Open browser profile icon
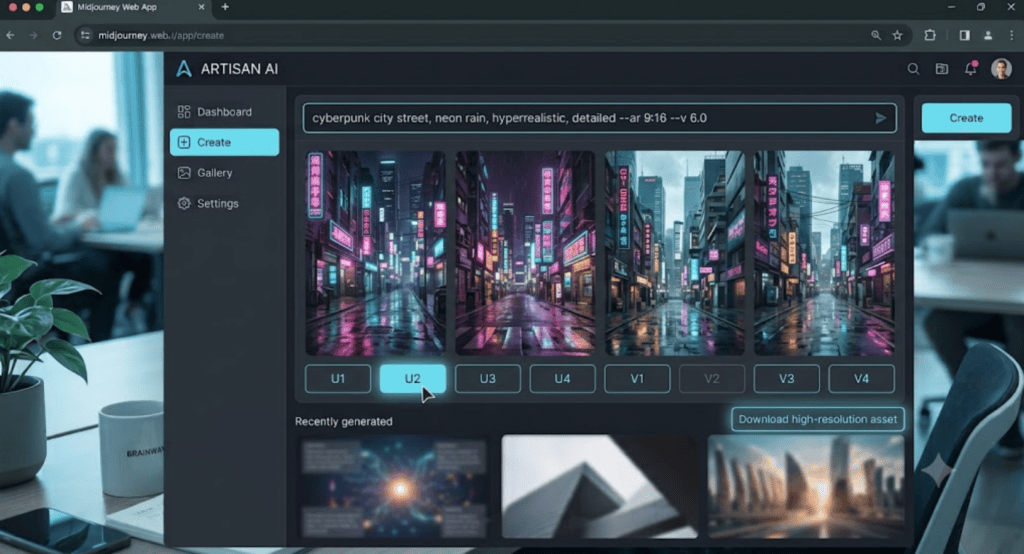1024x554 pixels. (x=988, y=35)
